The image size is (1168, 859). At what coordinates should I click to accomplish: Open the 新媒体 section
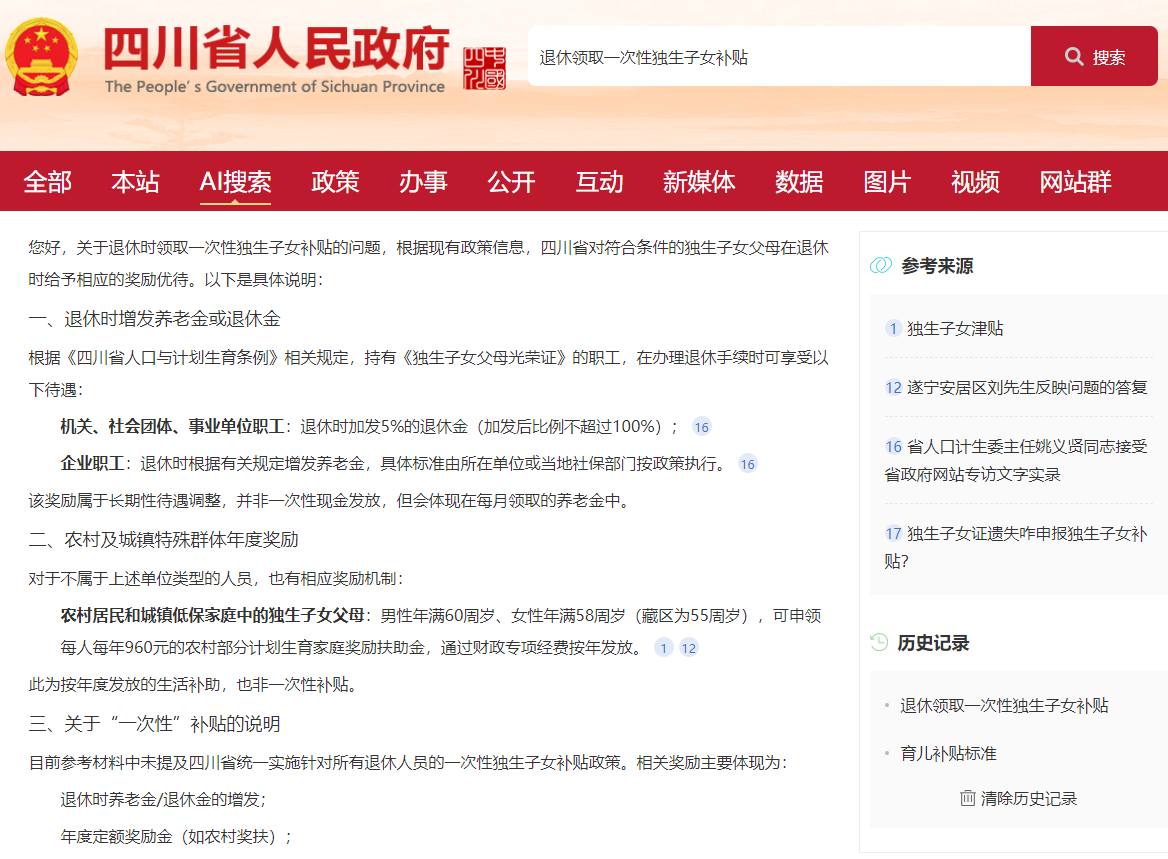pyautogui.click(x=699, y=180)
